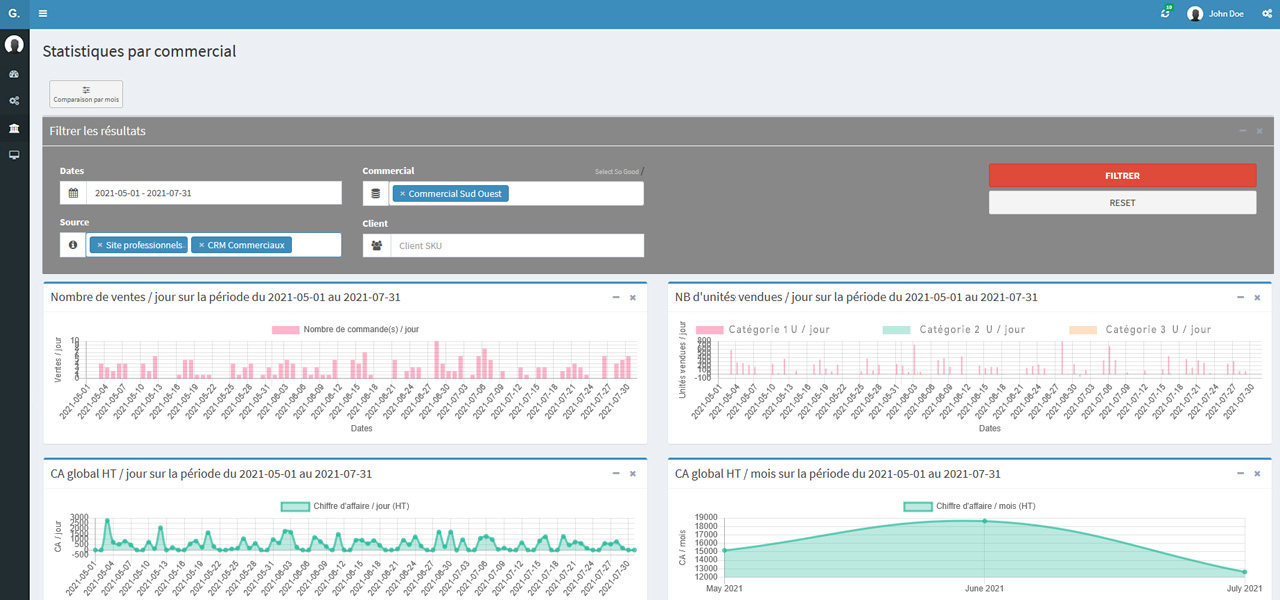Click the RESET button

point(1122,202)
